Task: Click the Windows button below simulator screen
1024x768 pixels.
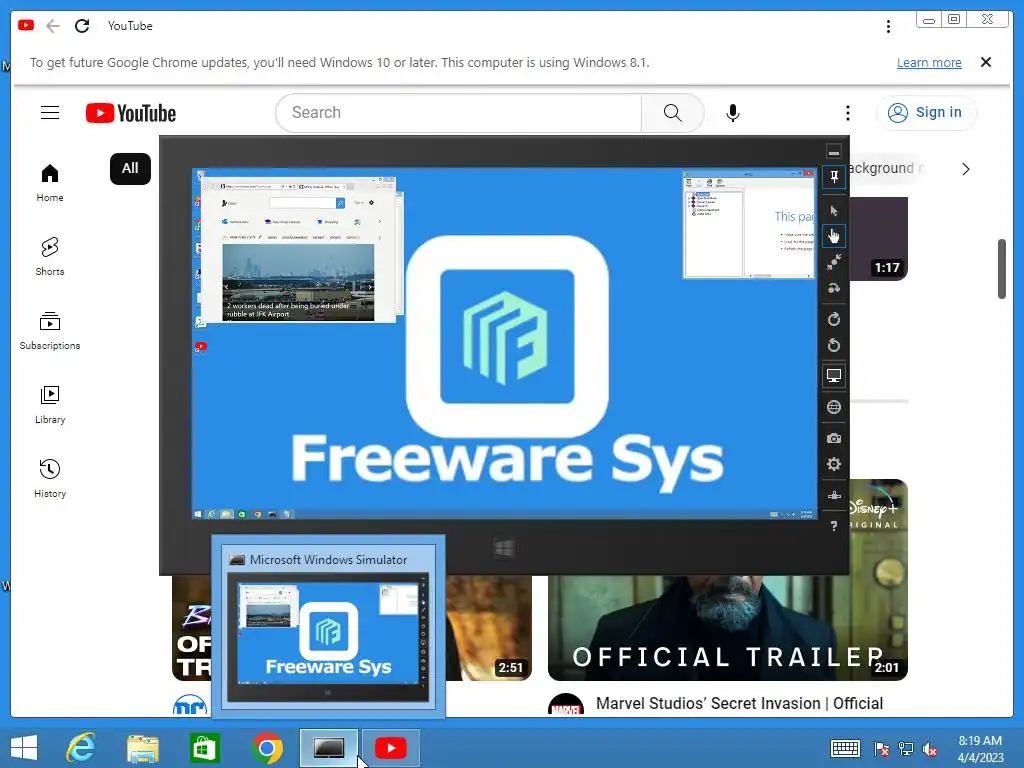Action: click(x=504, y=548)
